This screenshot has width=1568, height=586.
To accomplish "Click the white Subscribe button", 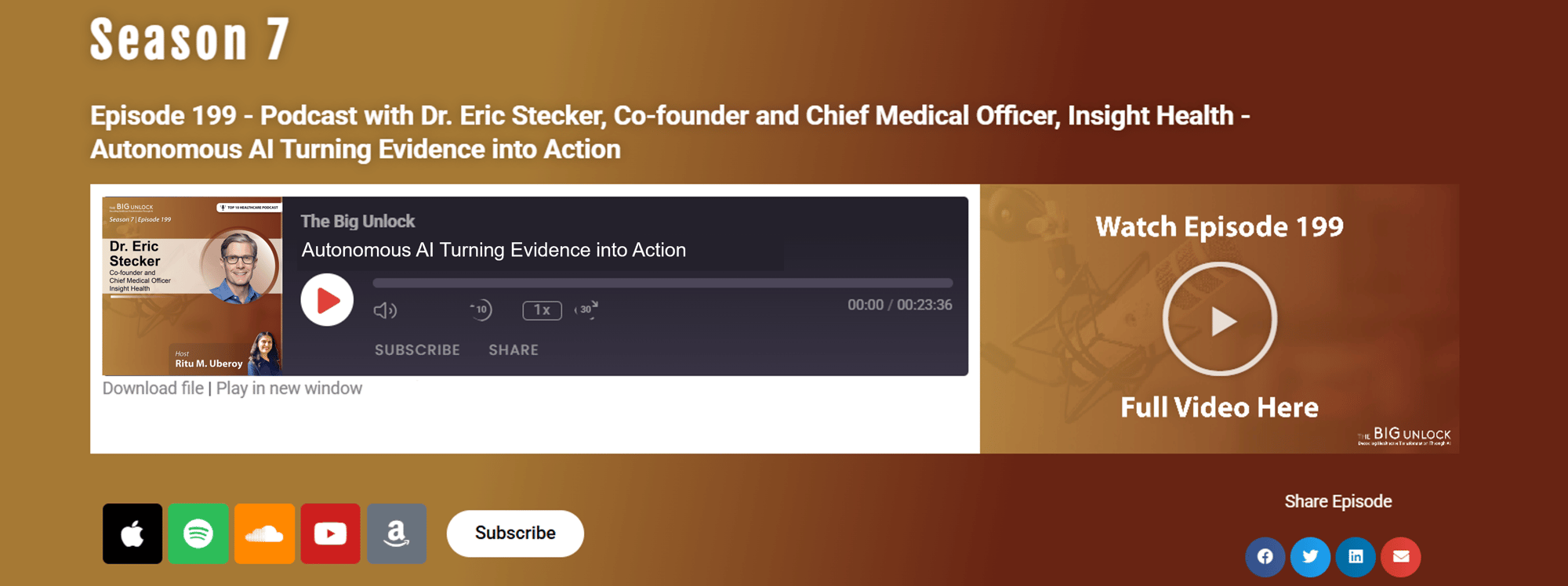I will coord(515,534).
